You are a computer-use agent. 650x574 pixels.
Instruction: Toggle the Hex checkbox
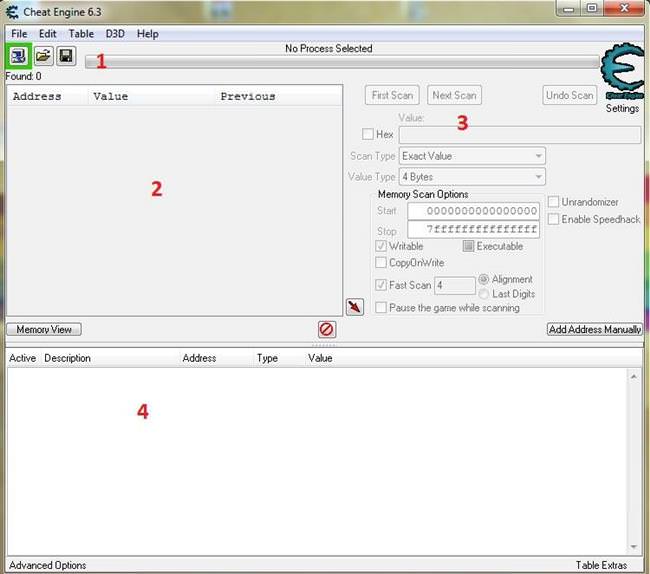click(367, 134)
